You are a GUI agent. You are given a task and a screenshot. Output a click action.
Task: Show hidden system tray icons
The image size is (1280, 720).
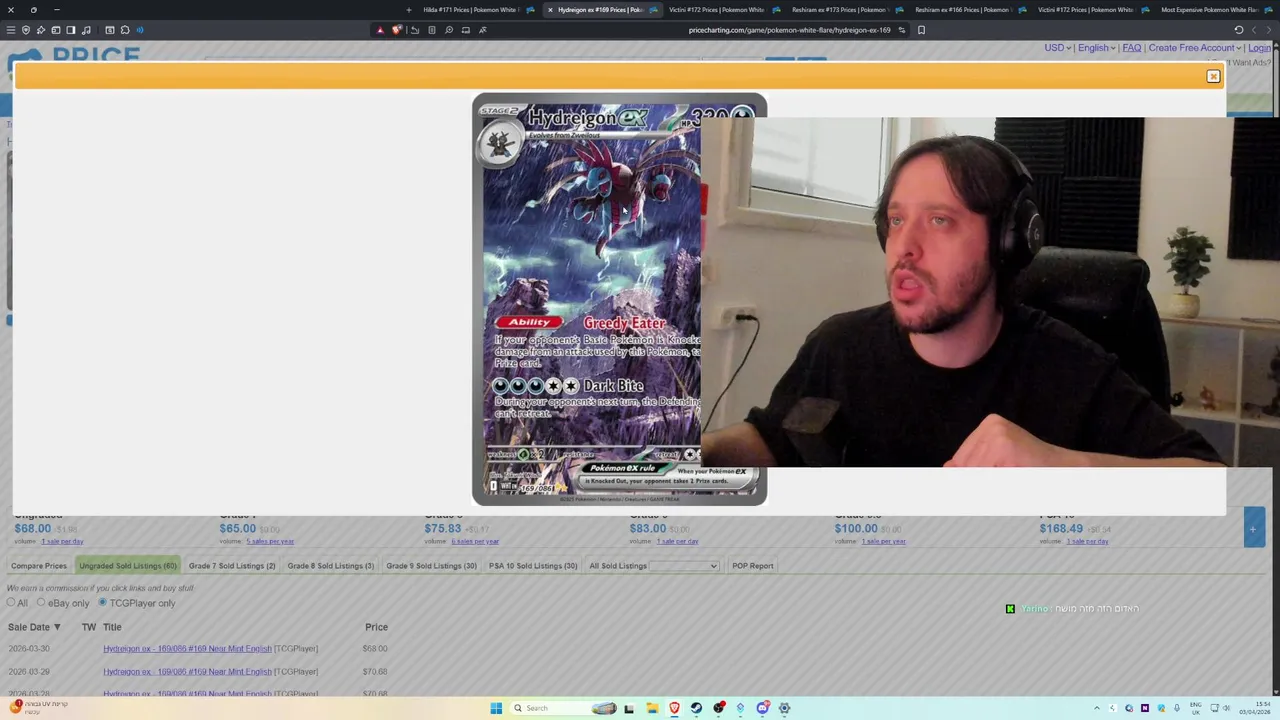click(1096, 708)
